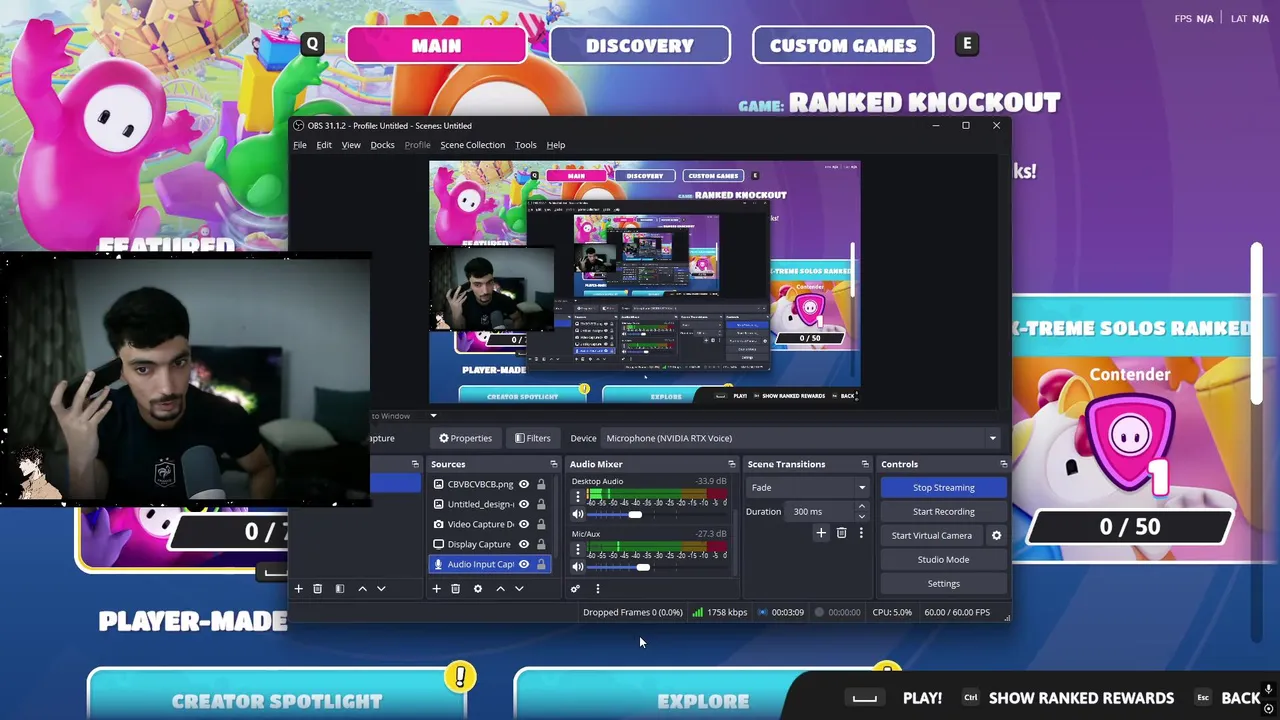Viewport: 1280px width, 720px height.
Task: Move scene up in the Scenes panel
Action: click(362, 589)
